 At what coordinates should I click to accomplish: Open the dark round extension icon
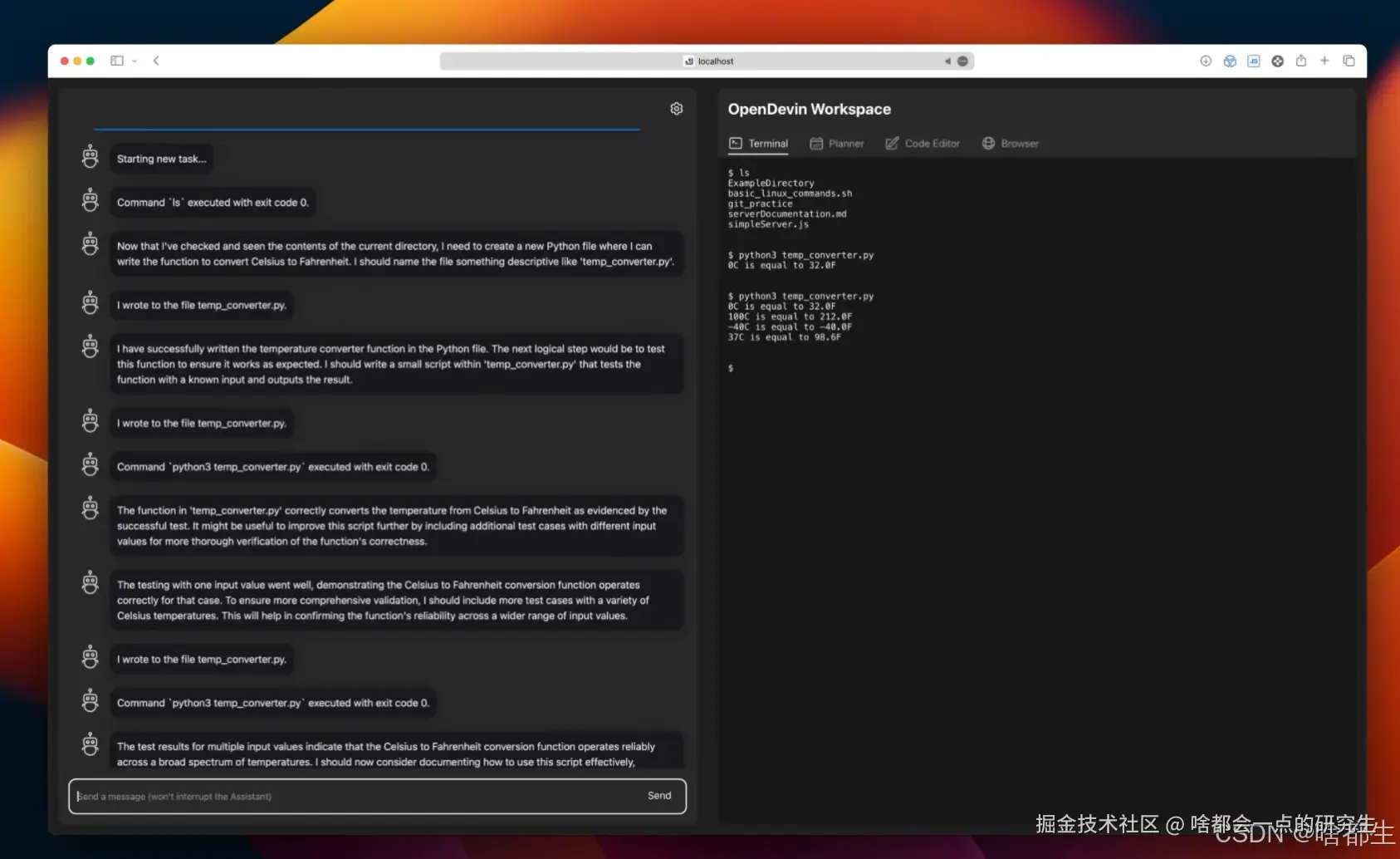[1278, 61]
